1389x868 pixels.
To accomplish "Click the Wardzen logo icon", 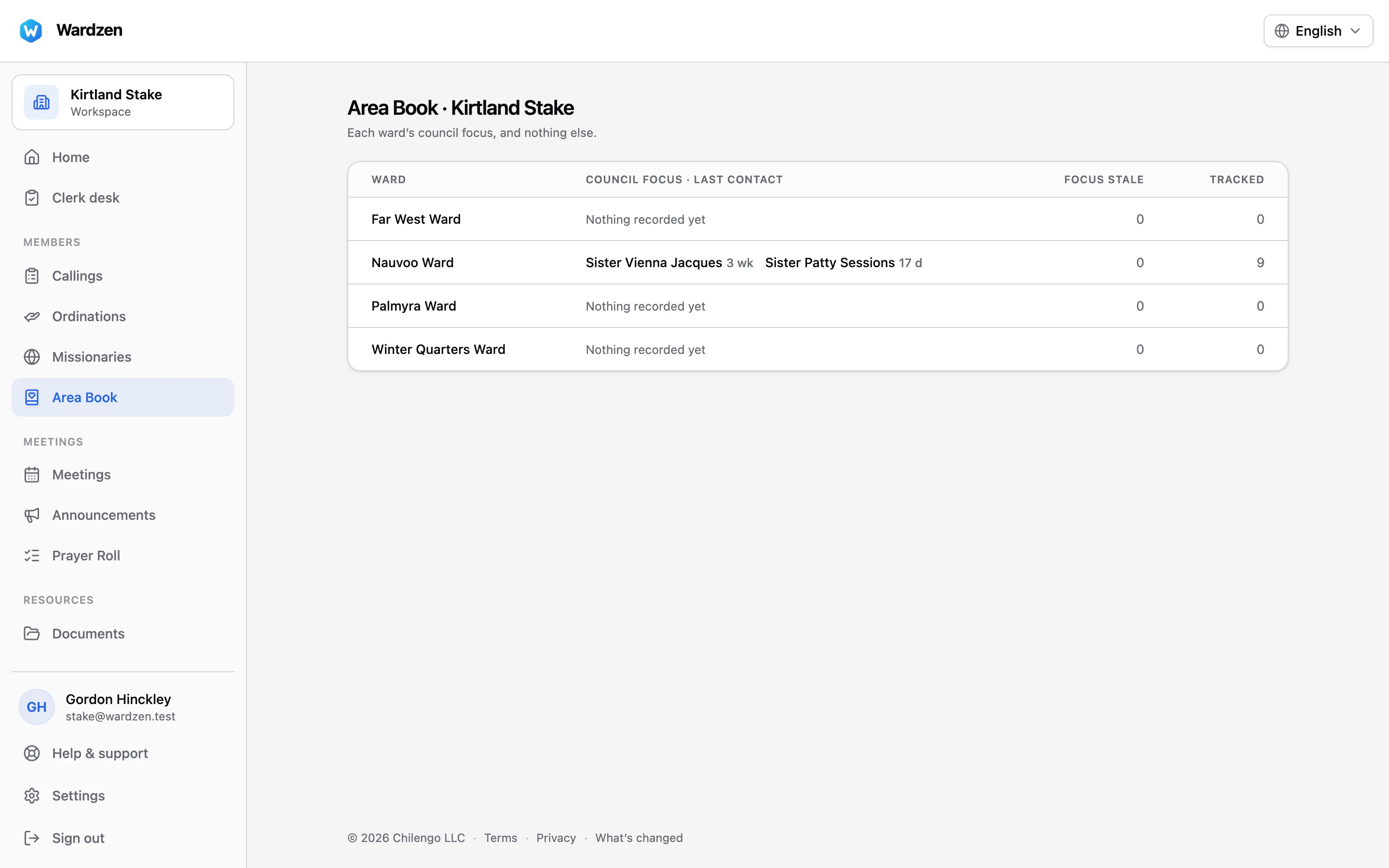I will (31, 30).
